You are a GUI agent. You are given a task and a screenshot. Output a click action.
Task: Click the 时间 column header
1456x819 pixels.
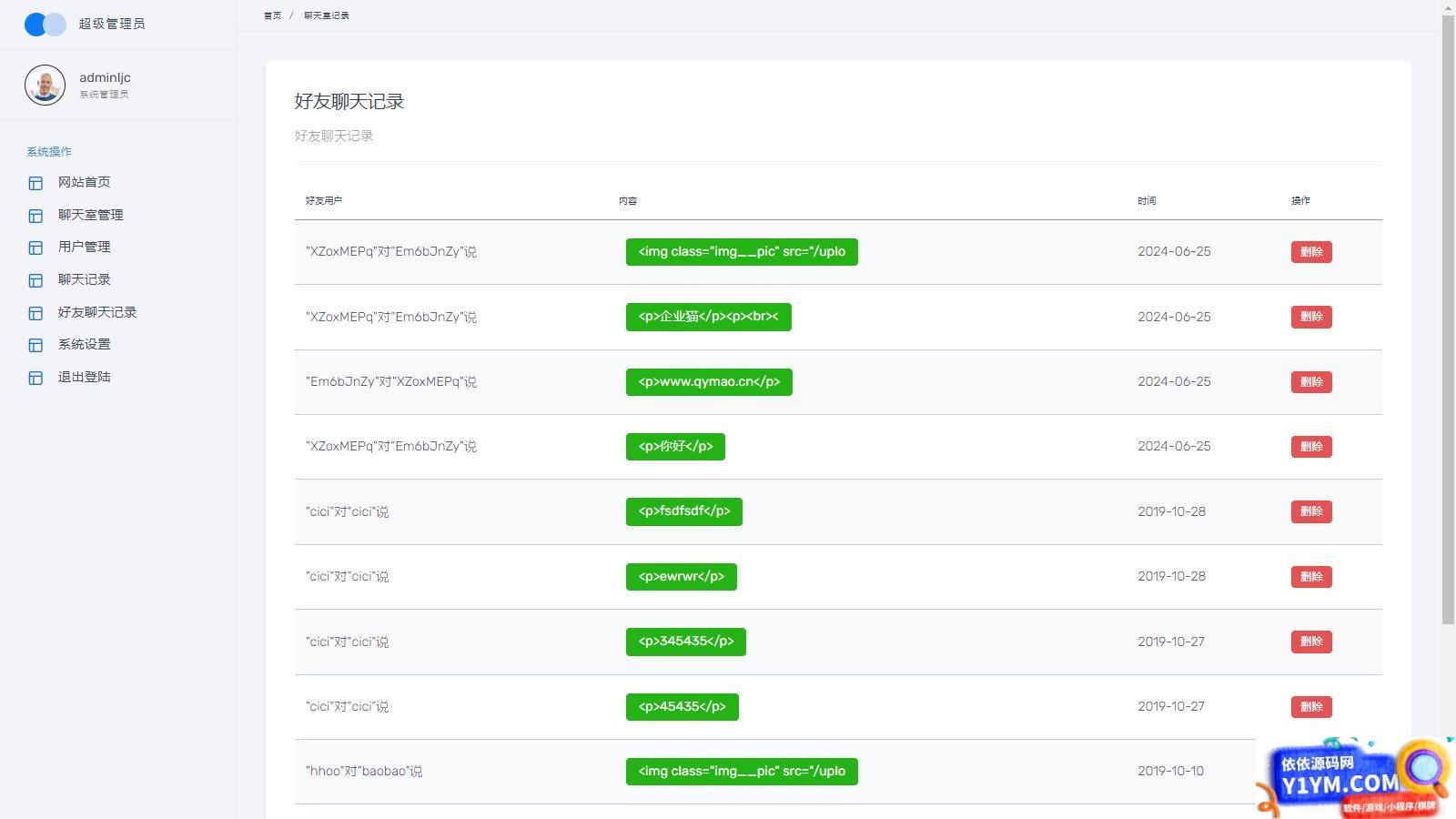(x=1147, y=200)
